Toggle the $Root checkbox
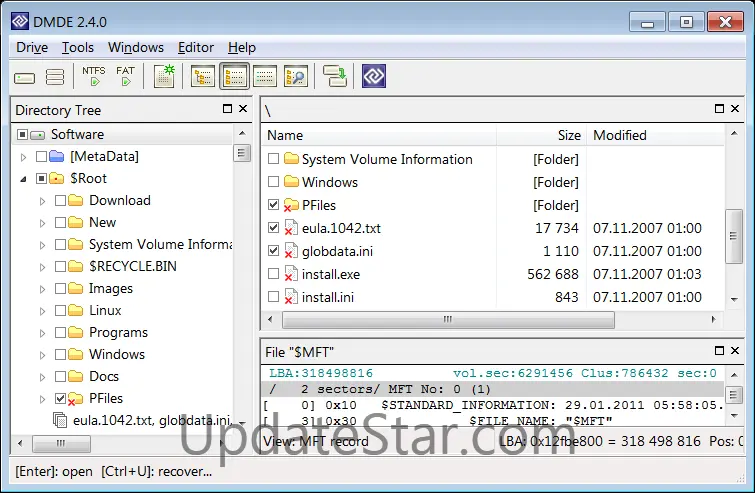This screenshot has width=755, height=493. (41, 179)
